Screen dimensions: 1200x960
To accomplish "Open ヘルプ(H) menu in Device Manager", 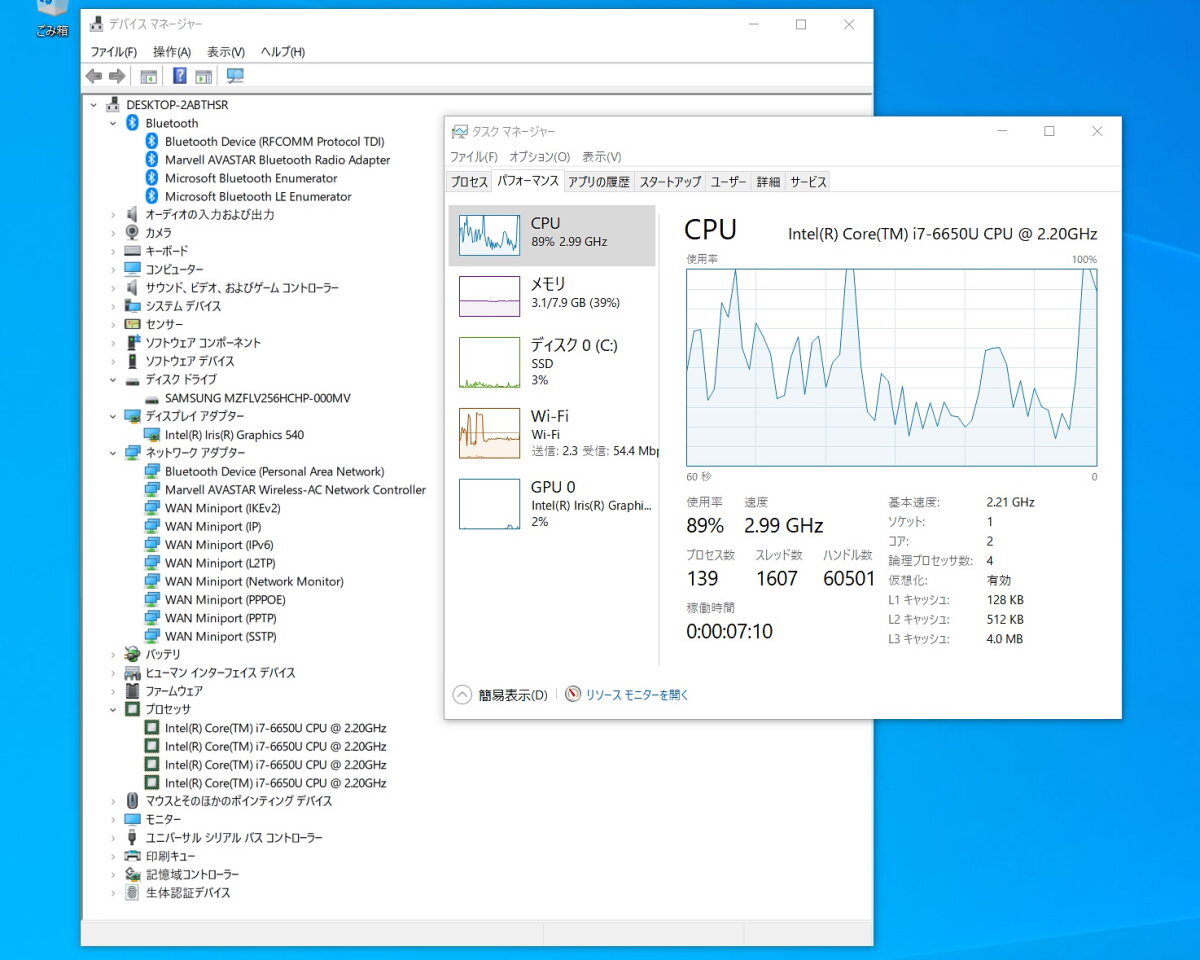I will (x=282, y=52).
